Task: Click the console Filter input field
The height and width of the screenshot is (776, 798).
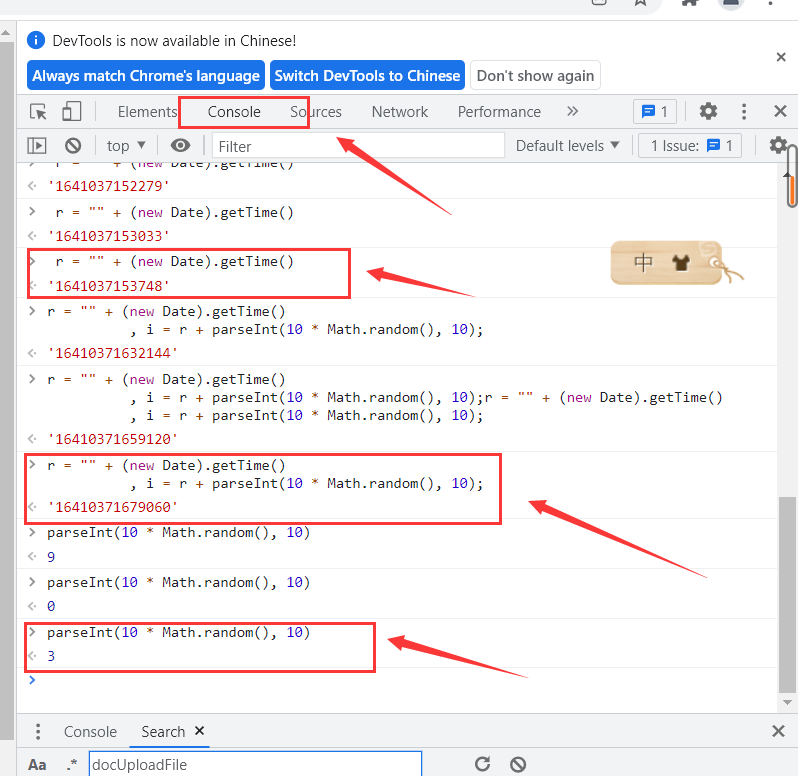Action: tap(358, 146)
